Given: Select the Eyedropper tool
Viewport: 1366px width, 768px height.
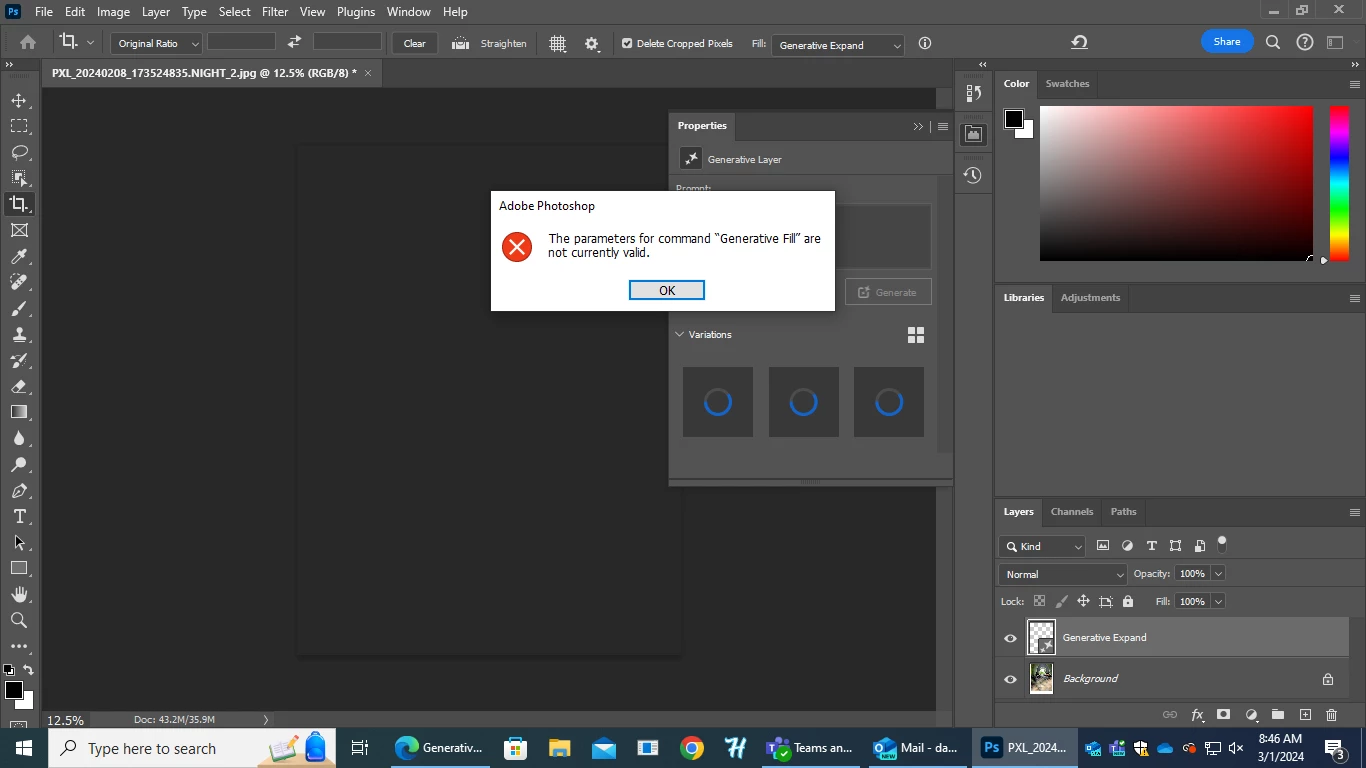Looking at the screenshot, I should pos(19,256).
